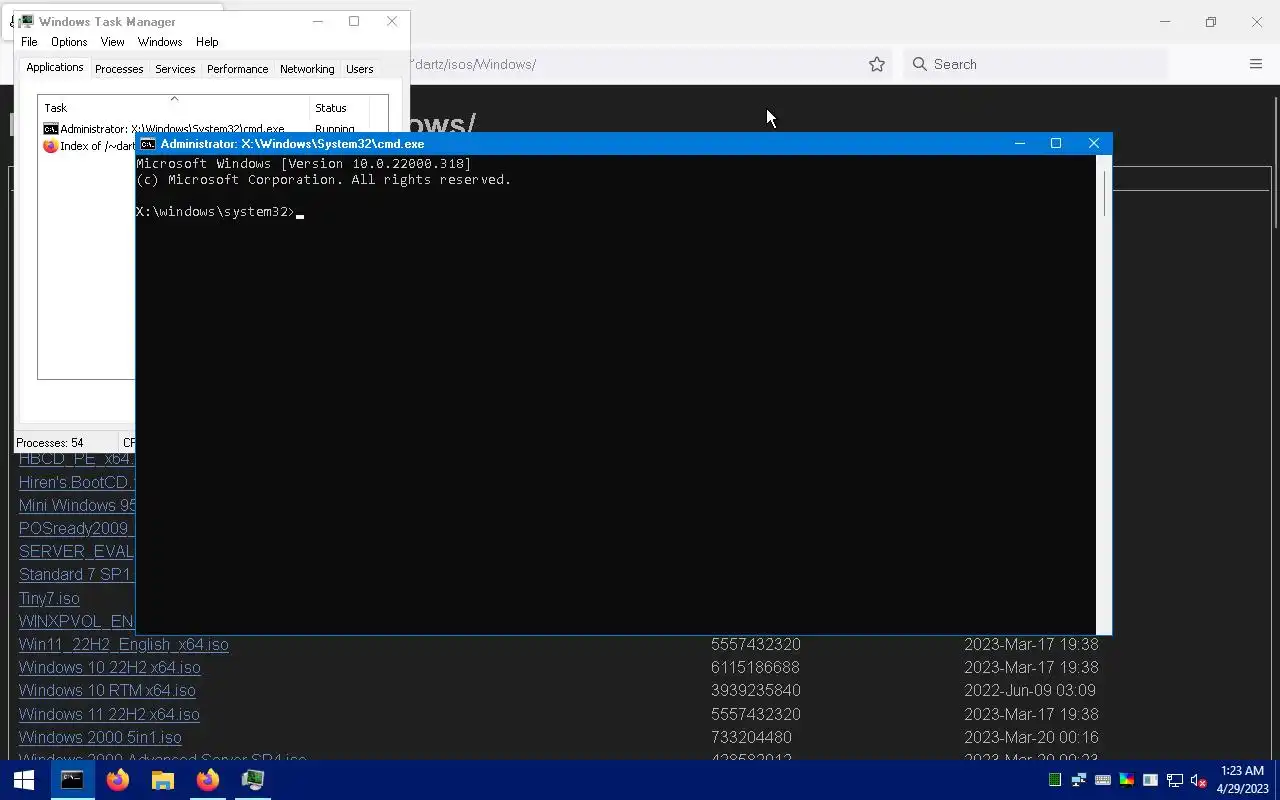Click the command prompt scrollbar thumb

pyautogui.click(x=1104, y=193)
